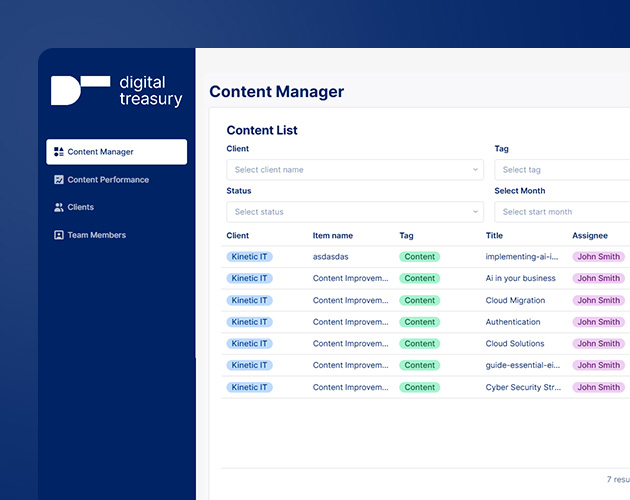Click the Select start month field

(562, 212)
